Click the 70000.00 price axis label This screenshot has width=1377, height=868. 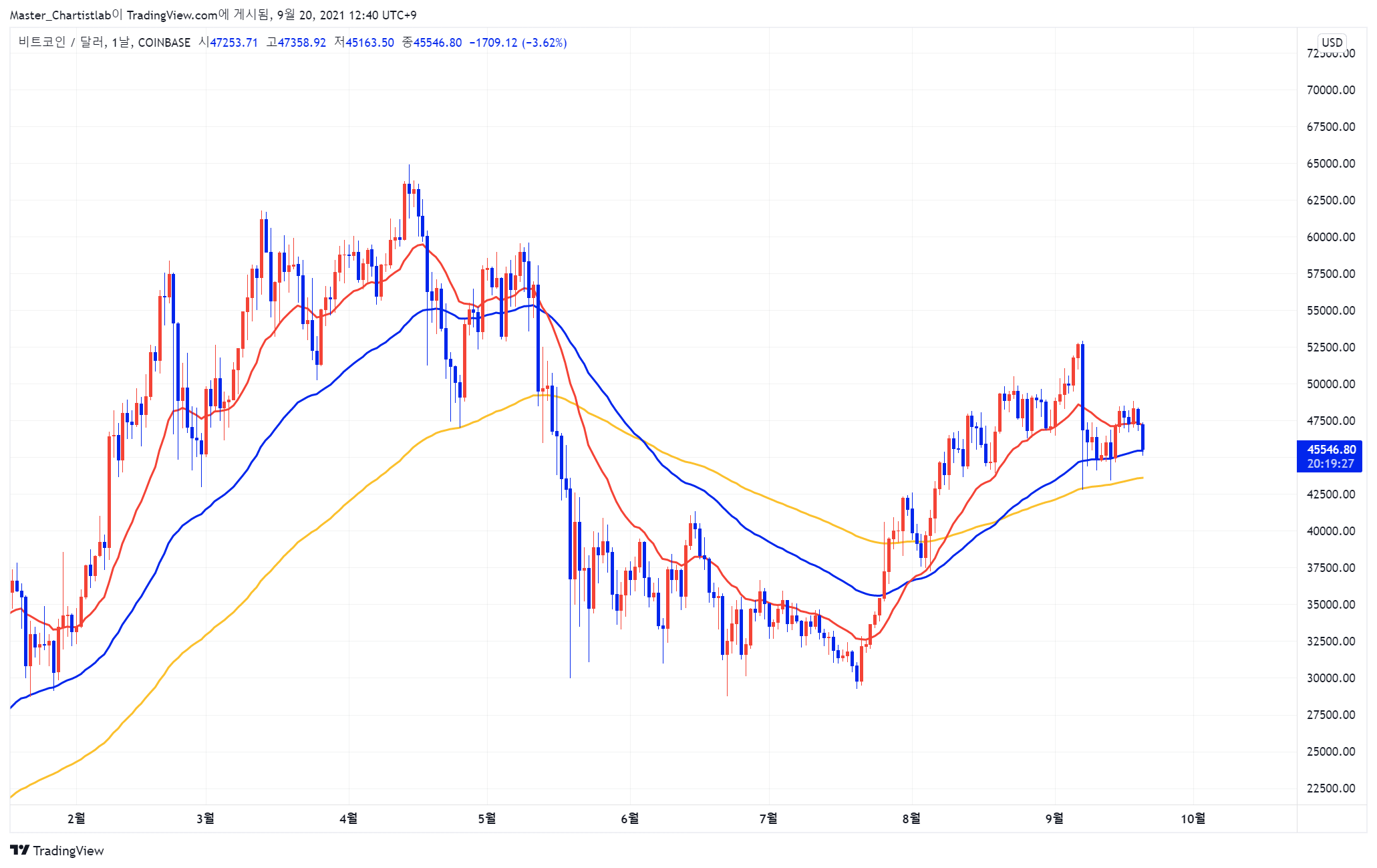coord(1331,90)
